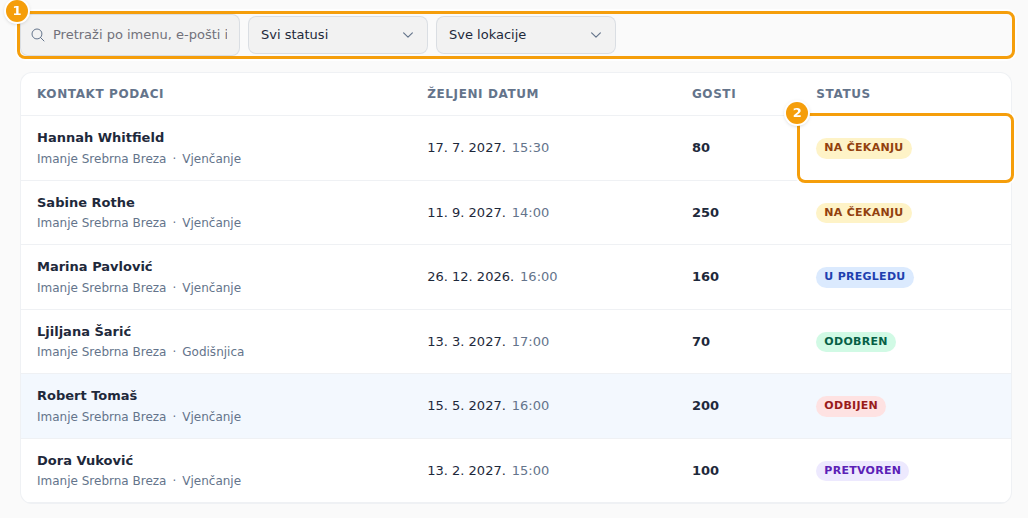Click guest count 250
Viewport: 1028px width, 518px height.
(705, 212)
